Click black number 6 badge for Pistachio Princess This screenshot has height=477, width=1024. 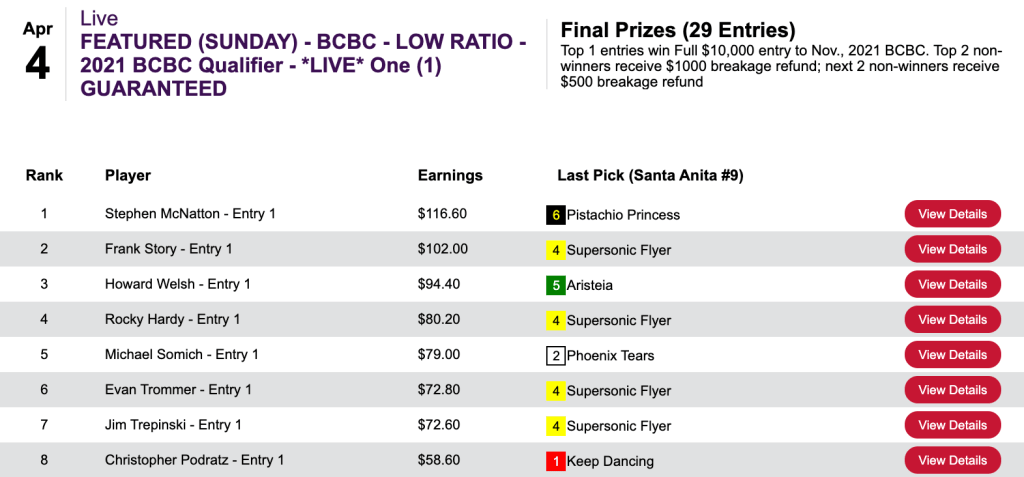555,215
